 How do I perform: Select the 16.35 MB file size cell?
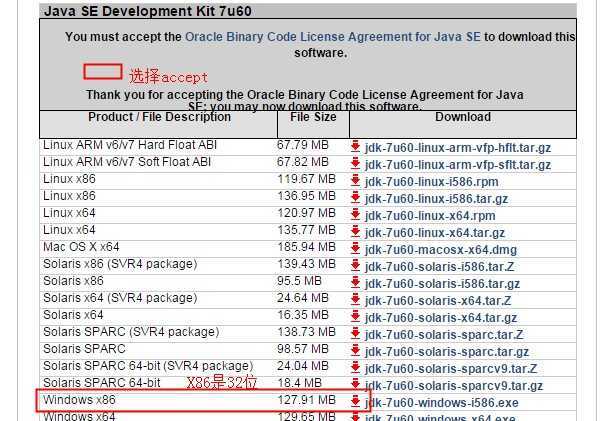click(303, 315)
